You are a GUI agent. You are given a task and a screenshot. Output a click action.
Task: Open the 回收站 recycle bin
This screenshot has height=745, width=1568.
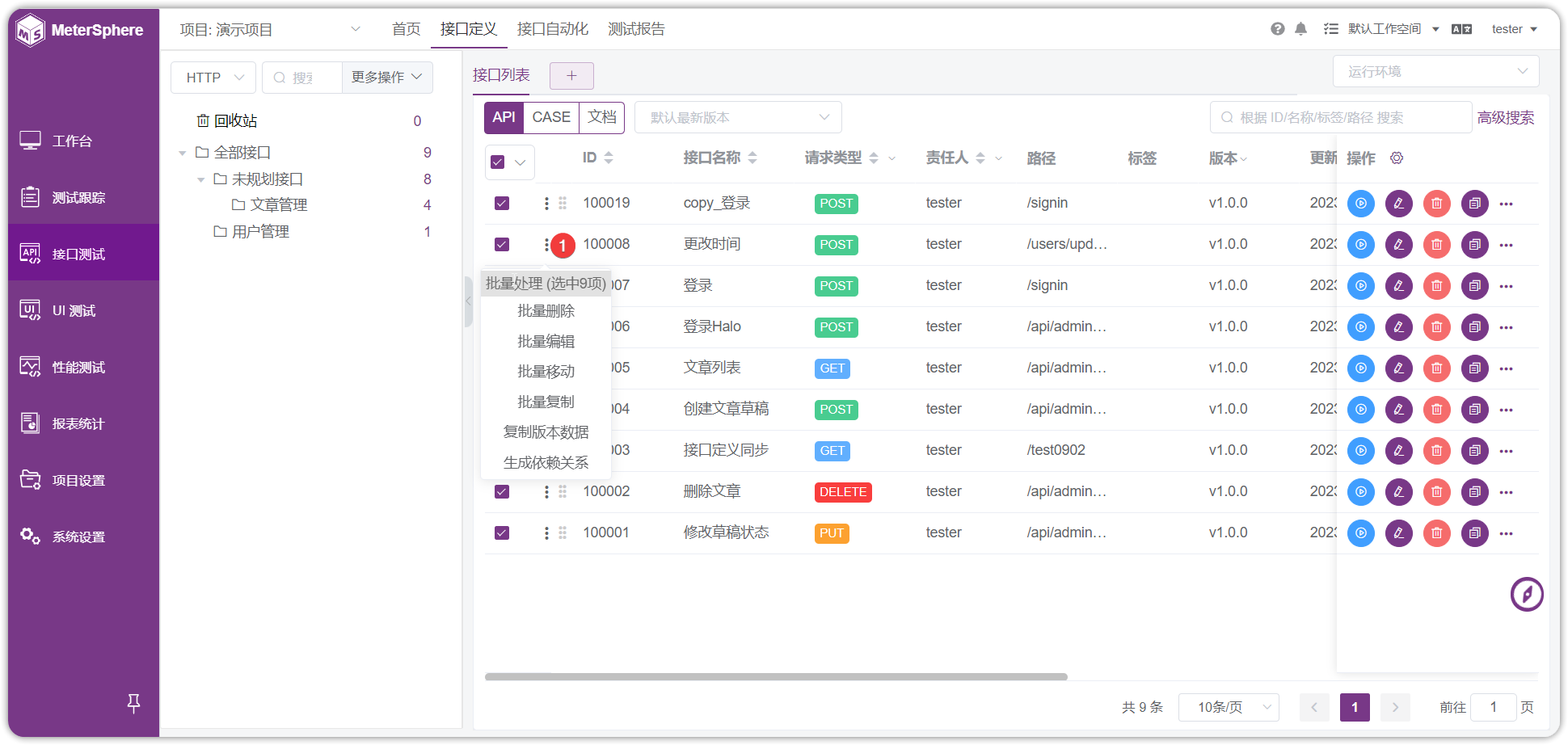click(x=227, y=121)
